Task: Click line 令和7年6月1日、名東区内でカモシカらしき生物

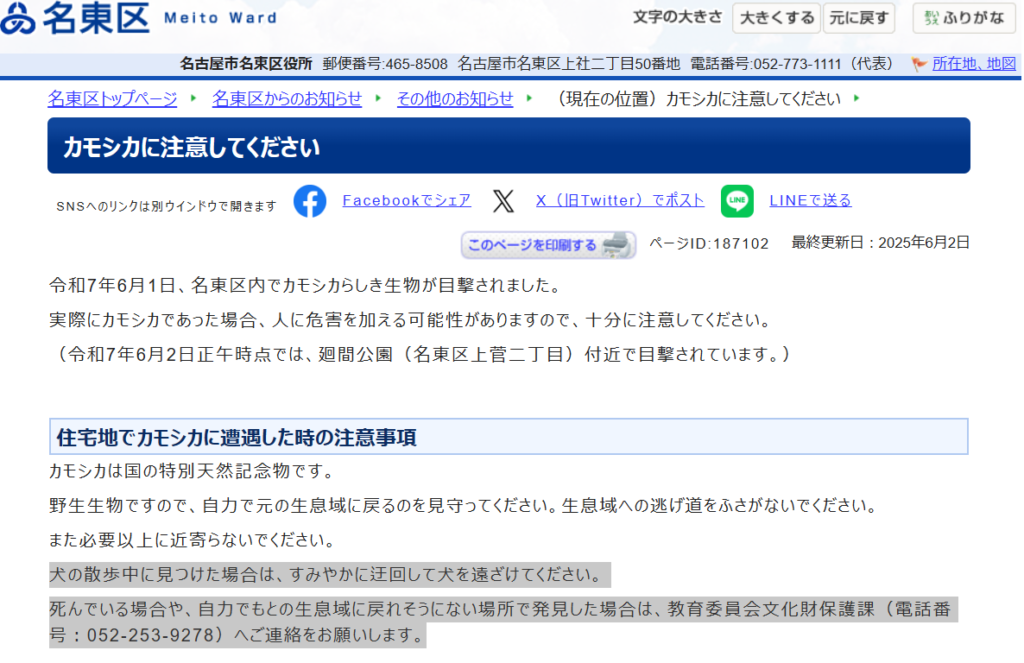Action: [305, 285]
